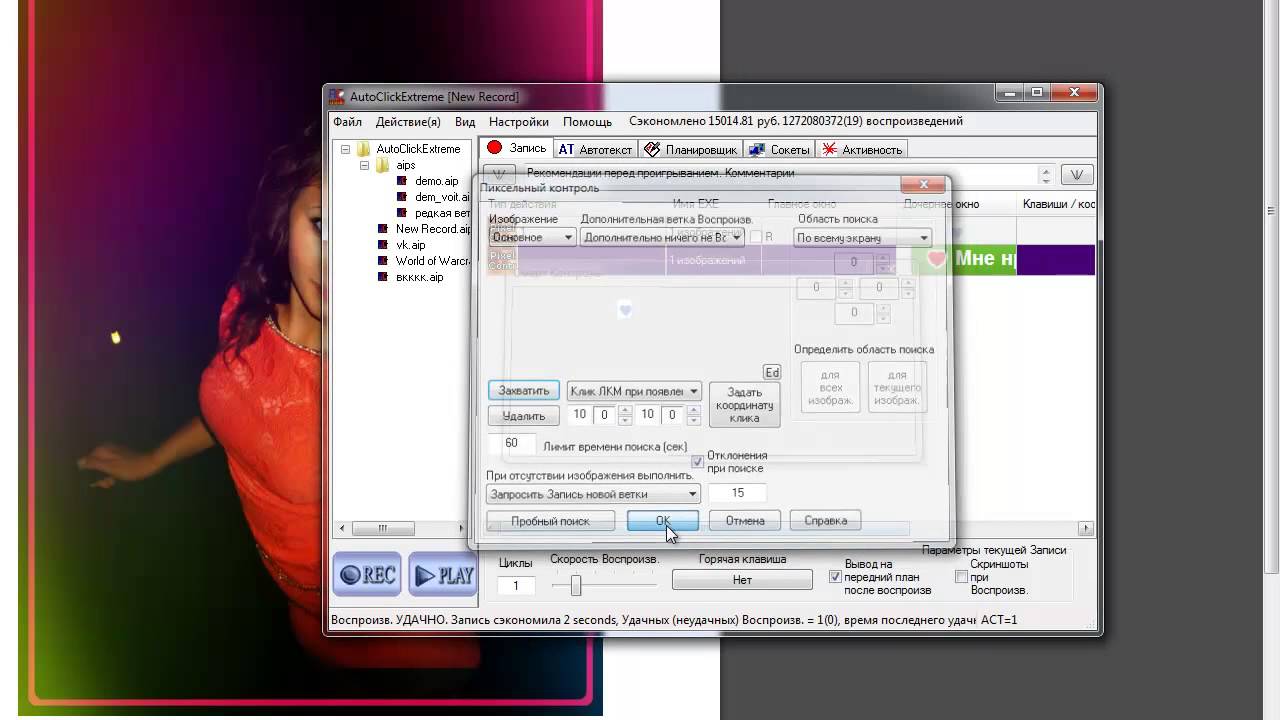The image size is (1280, 720).
Task: Click the AutoClickExtreme folder icon in tree
Action: [364, 149]
